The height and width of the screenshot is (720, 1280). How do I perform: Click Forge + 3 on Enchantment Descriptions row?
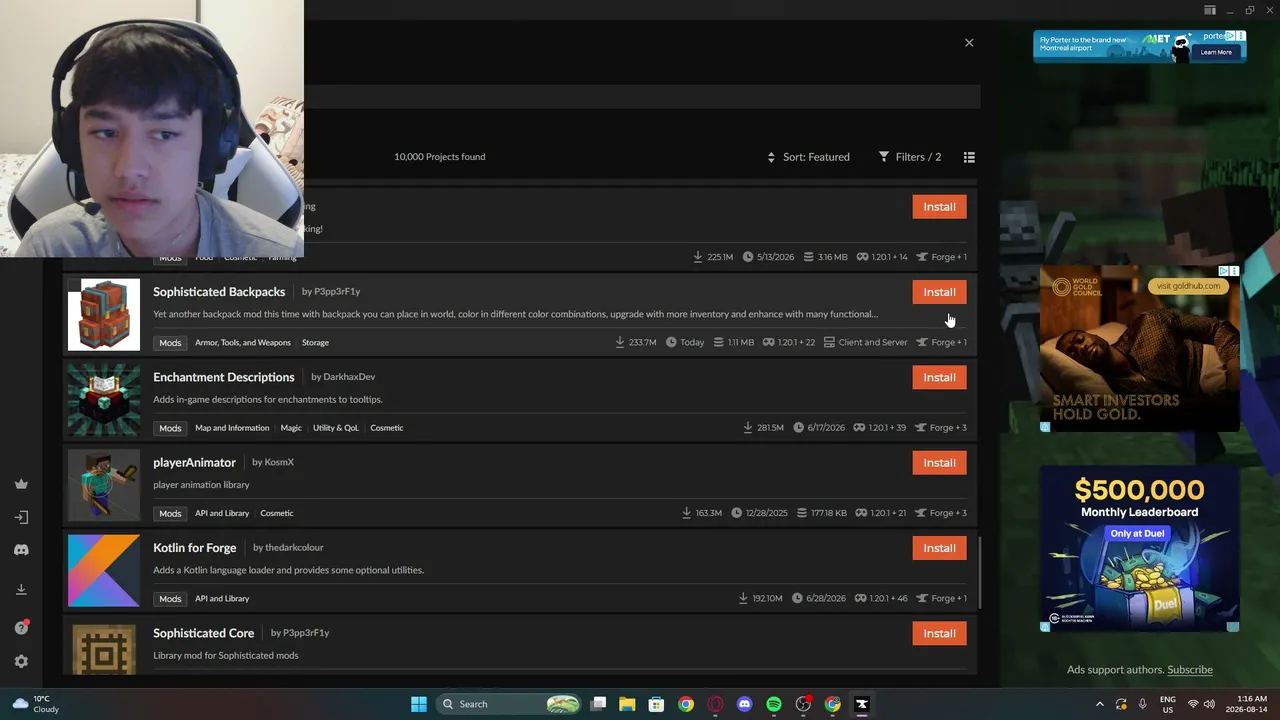tap(941, 428)
